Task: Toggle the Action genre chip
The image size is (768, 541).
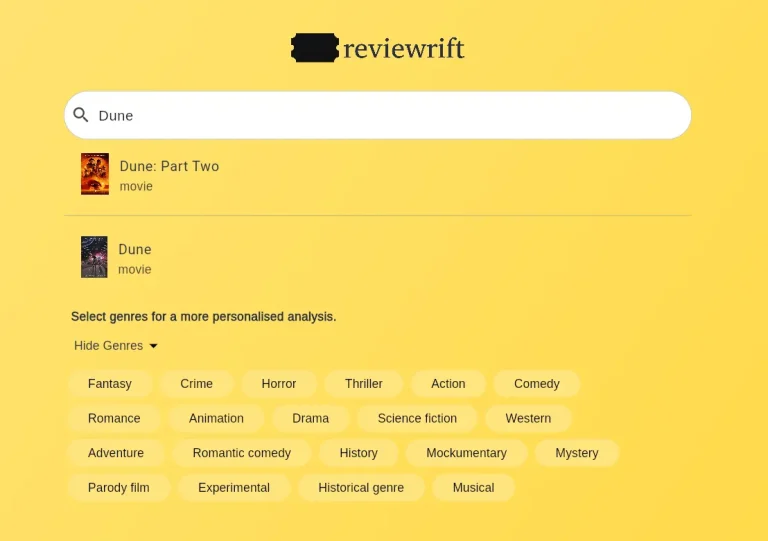Action: [448, 384]
